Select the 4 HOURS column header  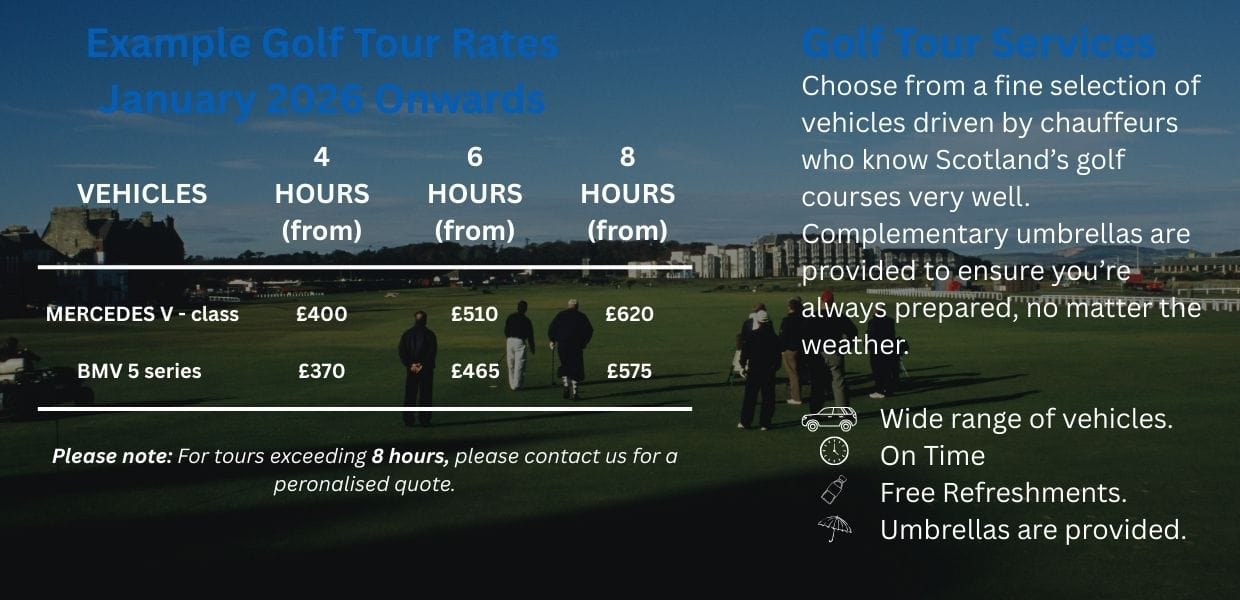(322, 193)
